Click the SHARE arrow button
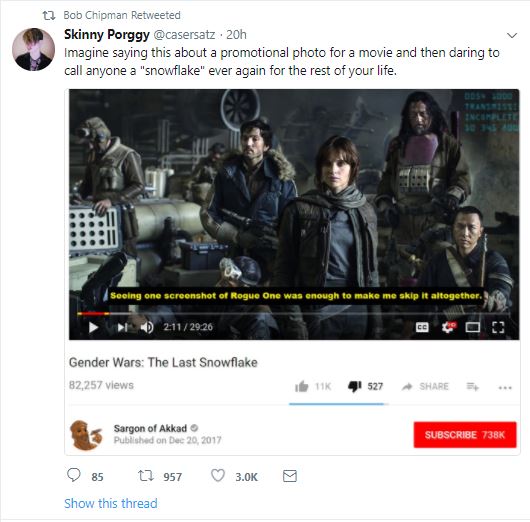Image resolution: width=530 pixels, height=522 pixels. [x=425, y=386]
